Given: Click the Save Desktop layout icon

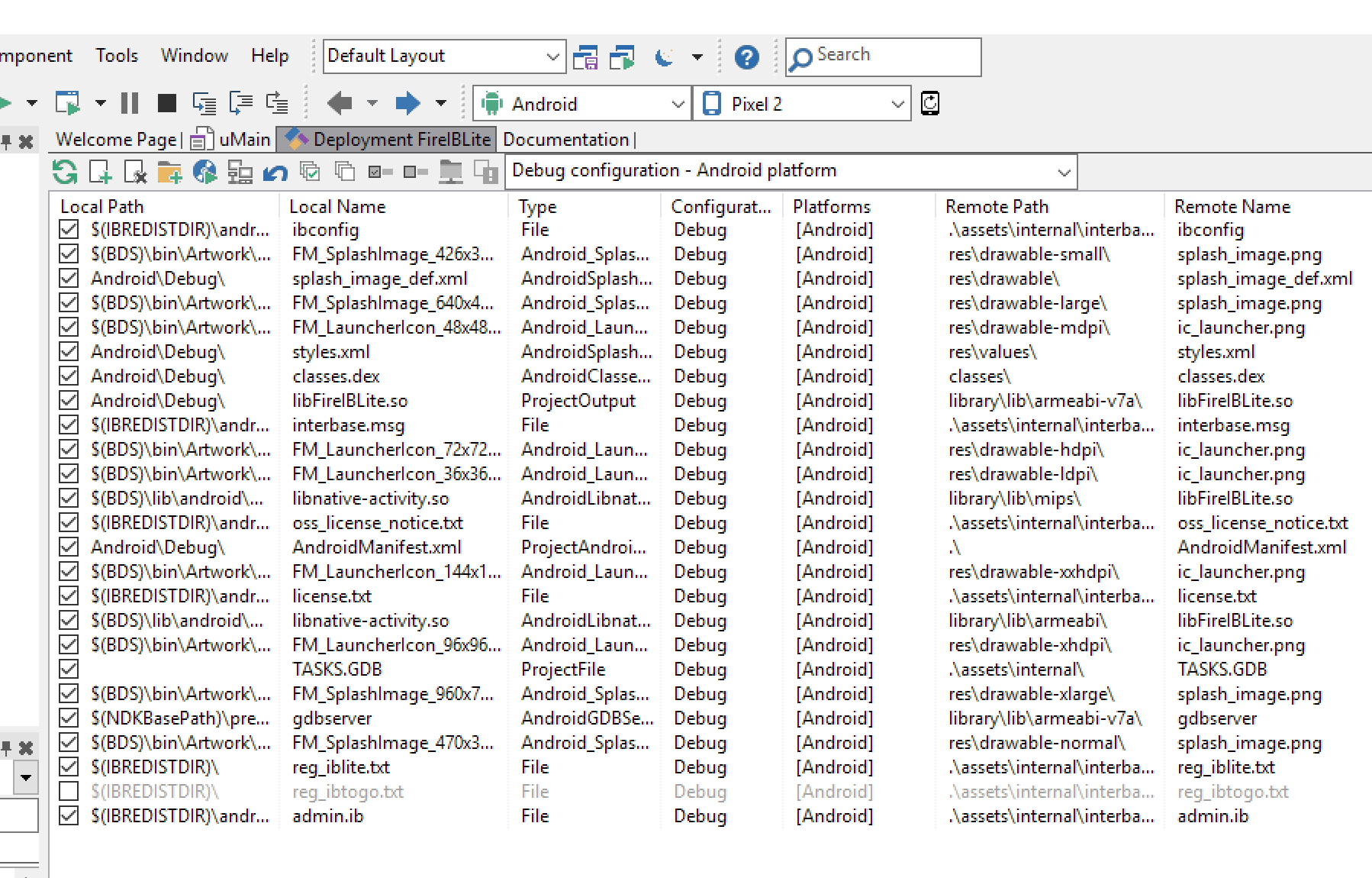Looking at the screenshot, I should click(x=585, y=57).
